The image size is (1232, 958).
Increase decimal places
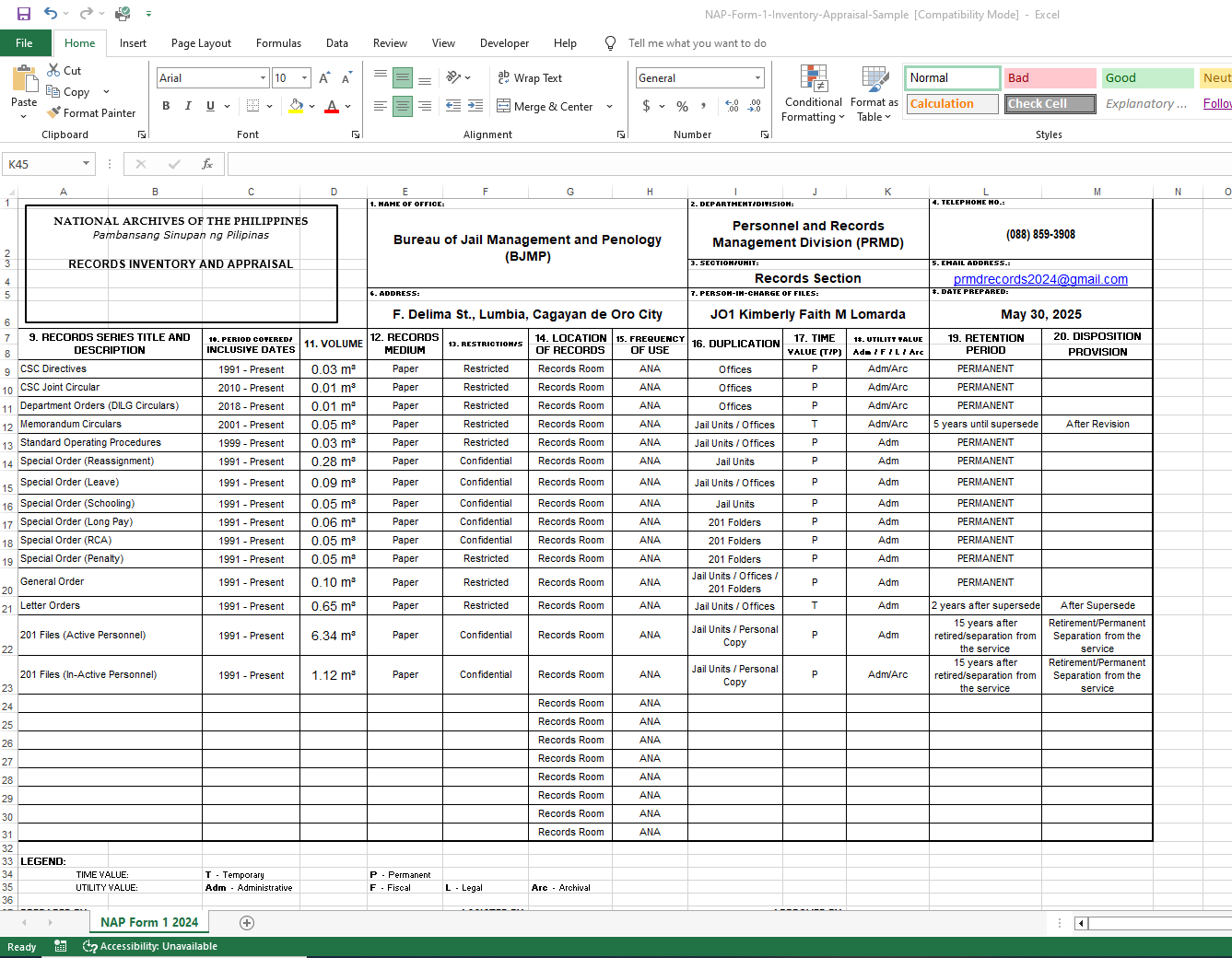[x=732, y=106]
